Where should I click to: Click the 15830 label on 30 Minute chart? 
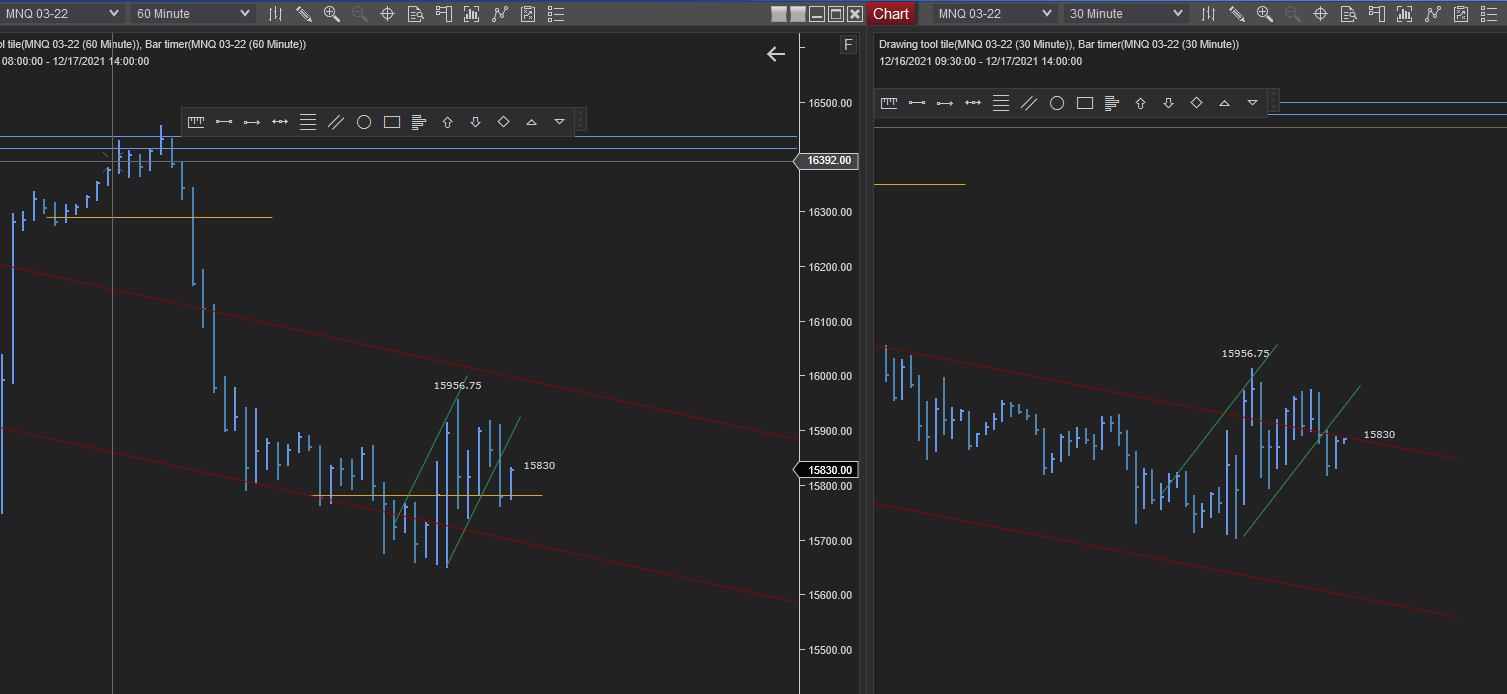coord(1379,434)
